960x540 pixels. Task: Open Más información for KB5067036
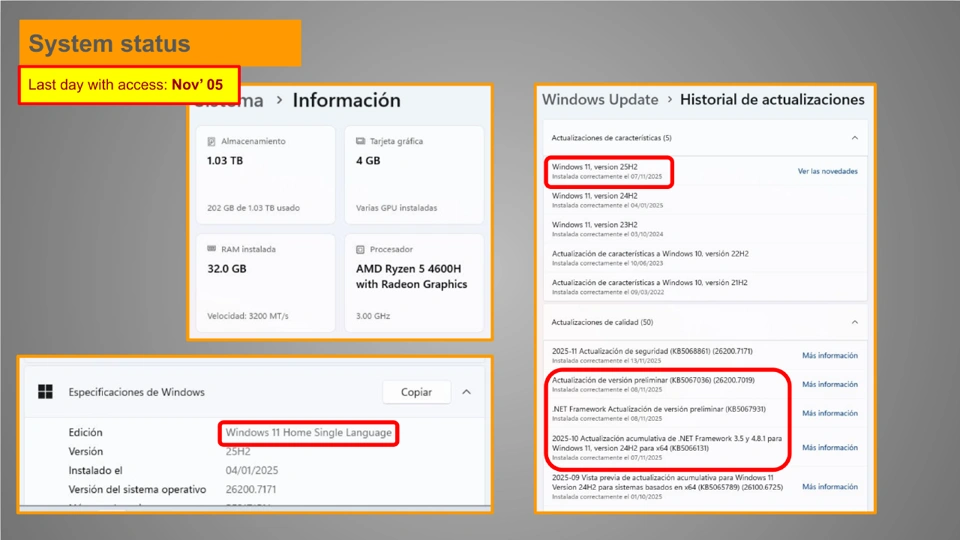coord(830,384)
